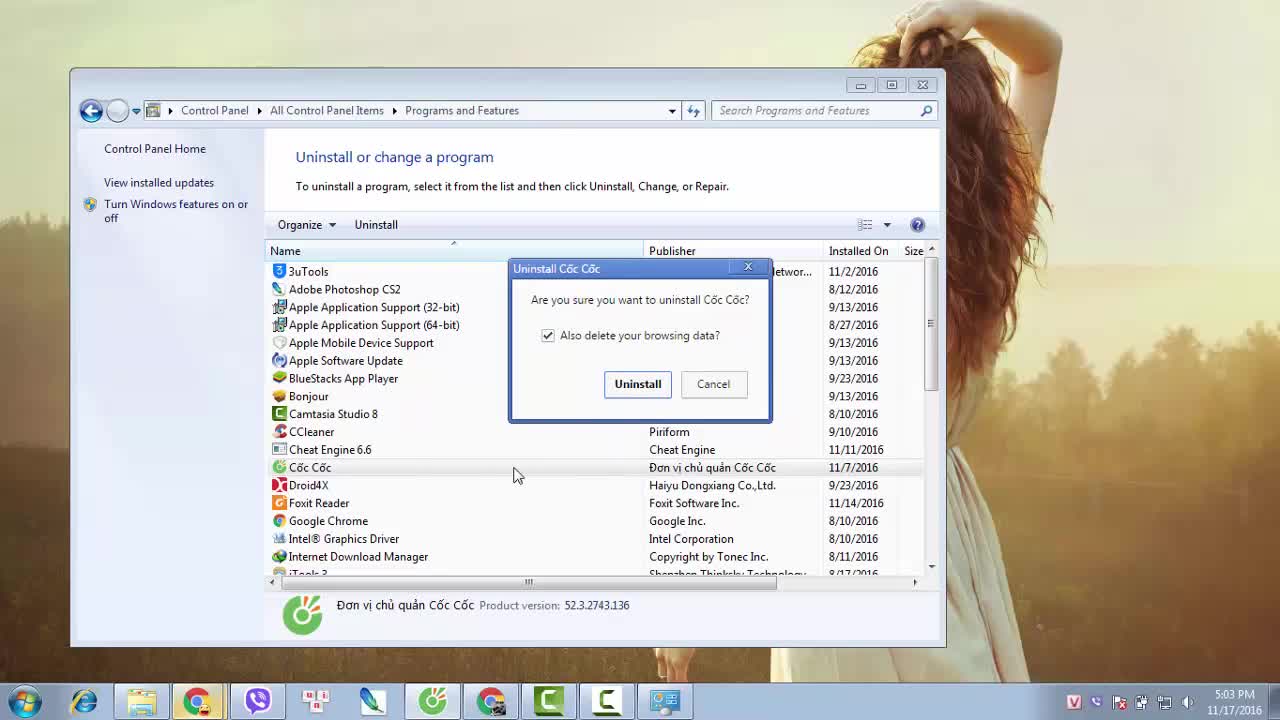Viewport: 1280px width, 720px height.
Task: Open Viber from the taskbar
Action: [x=258, y=701]
